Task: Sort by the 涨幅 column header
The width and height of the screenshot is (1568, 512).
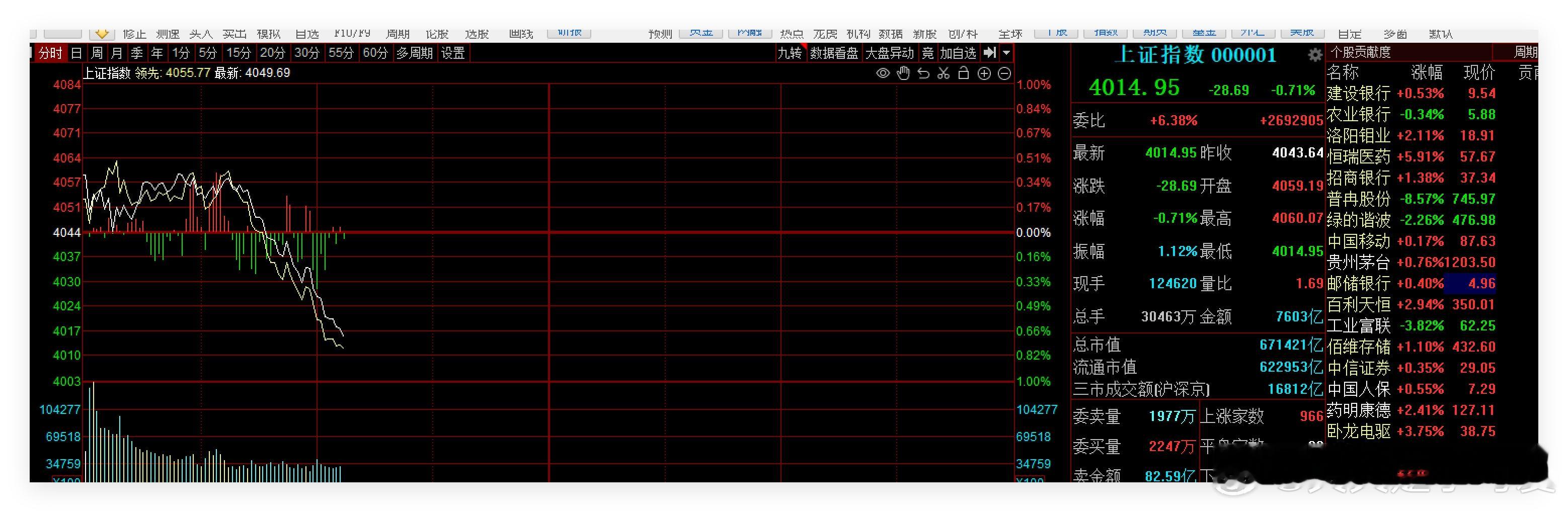Action: [x=1427, y=73]
